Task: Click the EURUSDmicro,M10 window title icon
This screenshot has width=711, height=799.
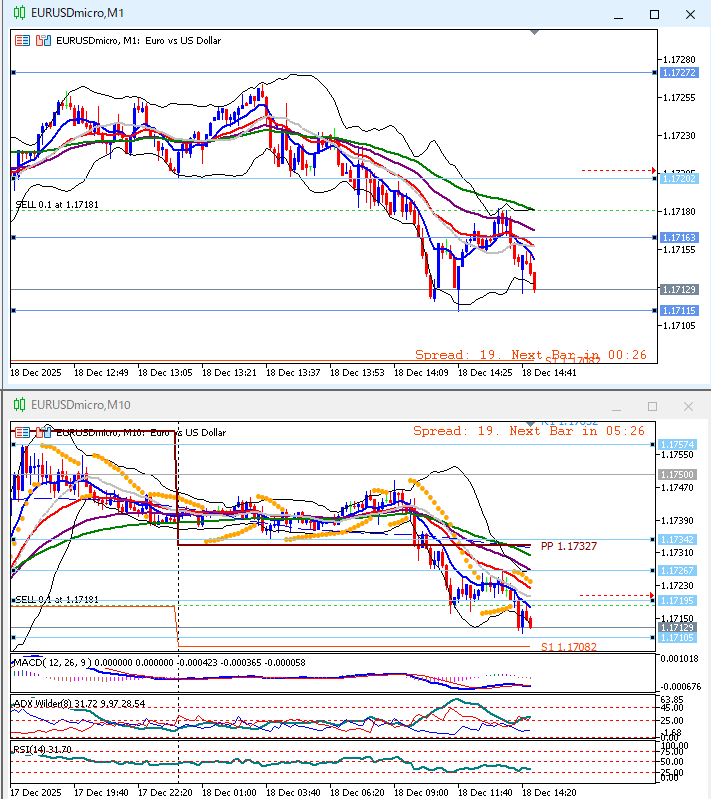Action: 18,405
